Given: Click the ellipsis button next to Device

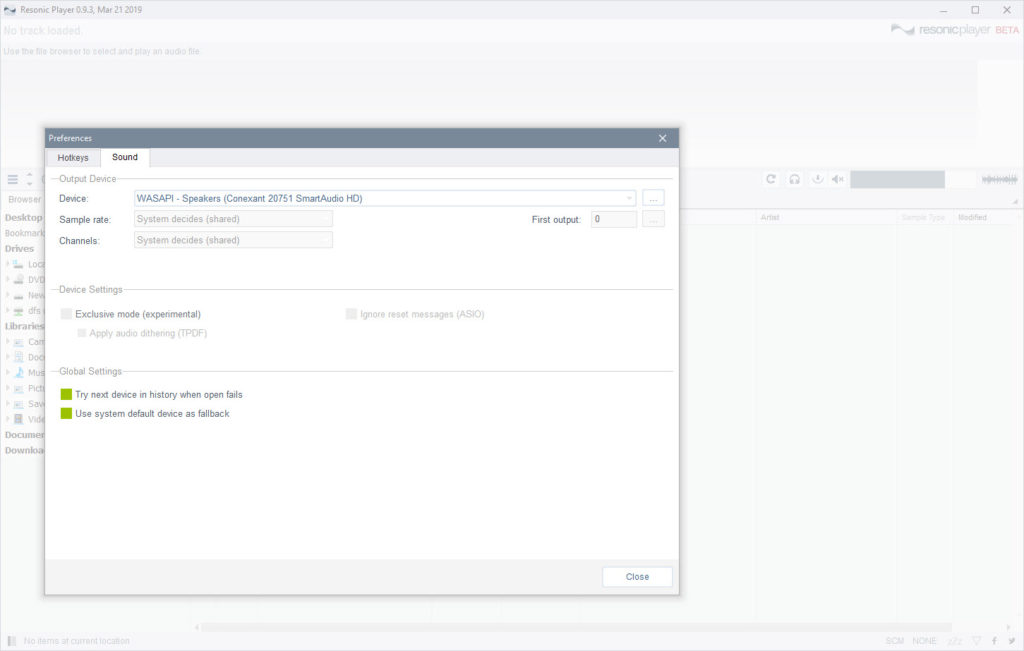Looking at the screenshot, I should [653, 198].
